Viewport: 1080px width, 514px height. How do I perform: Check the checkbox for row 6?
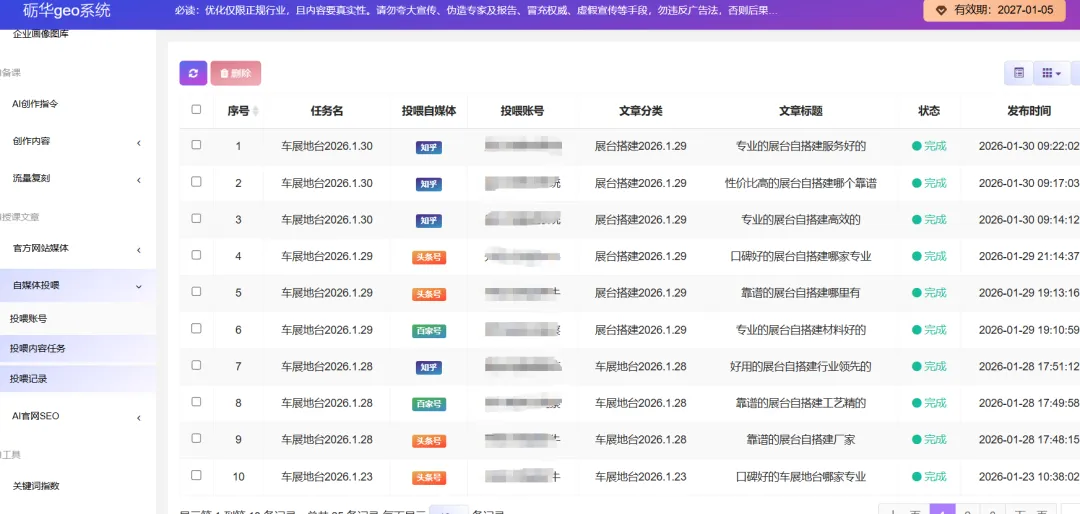(x=196, y=328)
